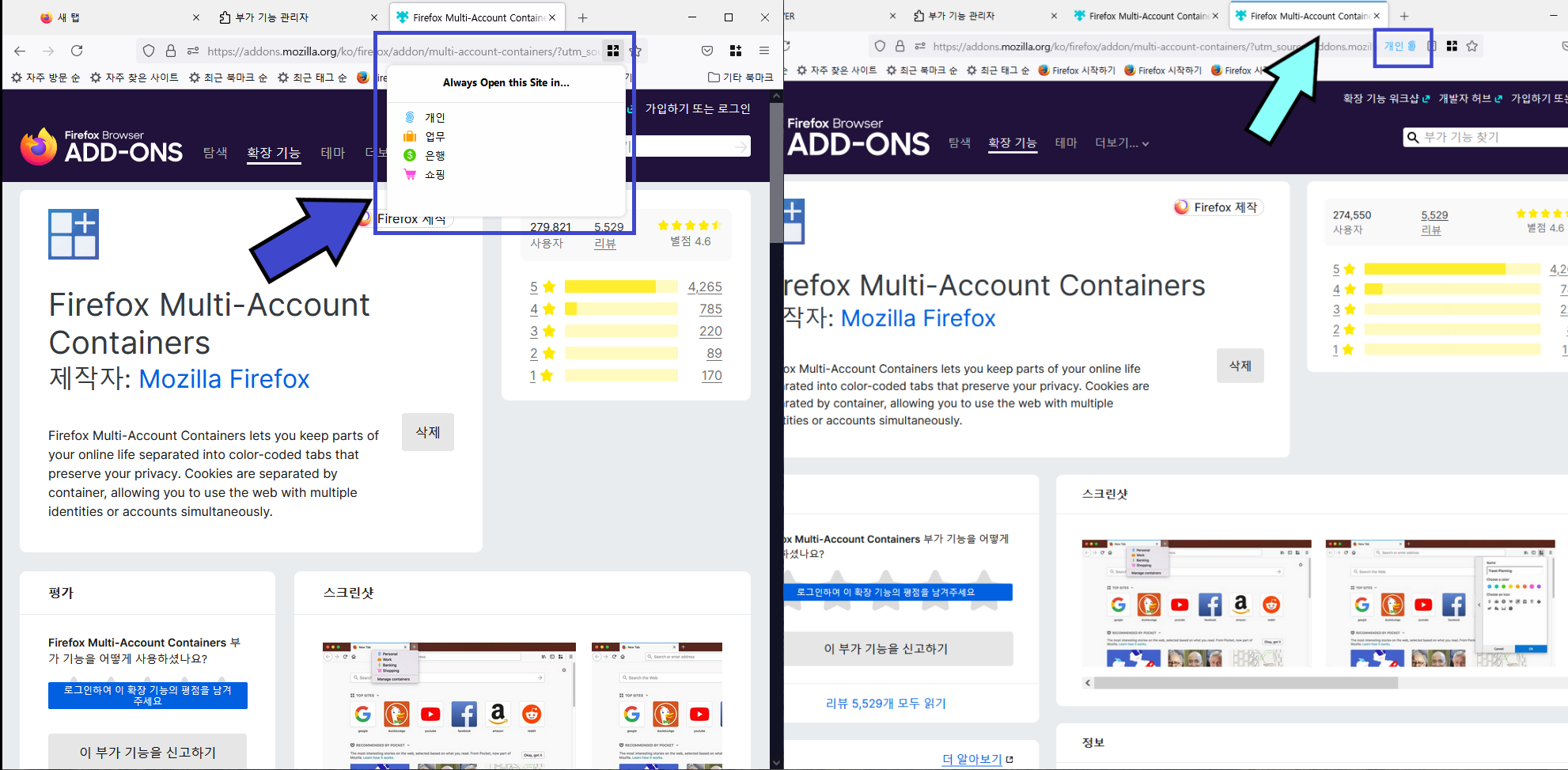Screen dimensions: 1568x770
Task: Click the shield icon in right window's address bar
Action: pos(880,47)
